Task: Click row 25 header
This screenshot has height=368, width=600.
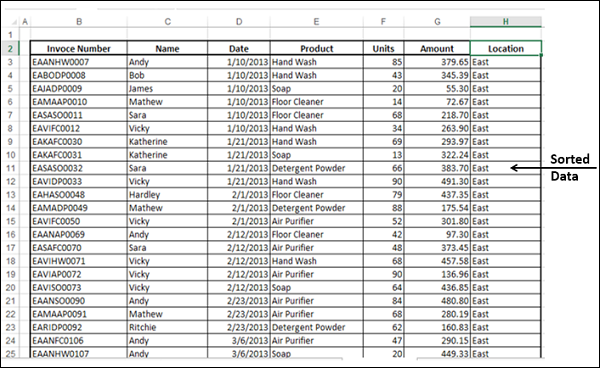Action: tap(10, 353)
